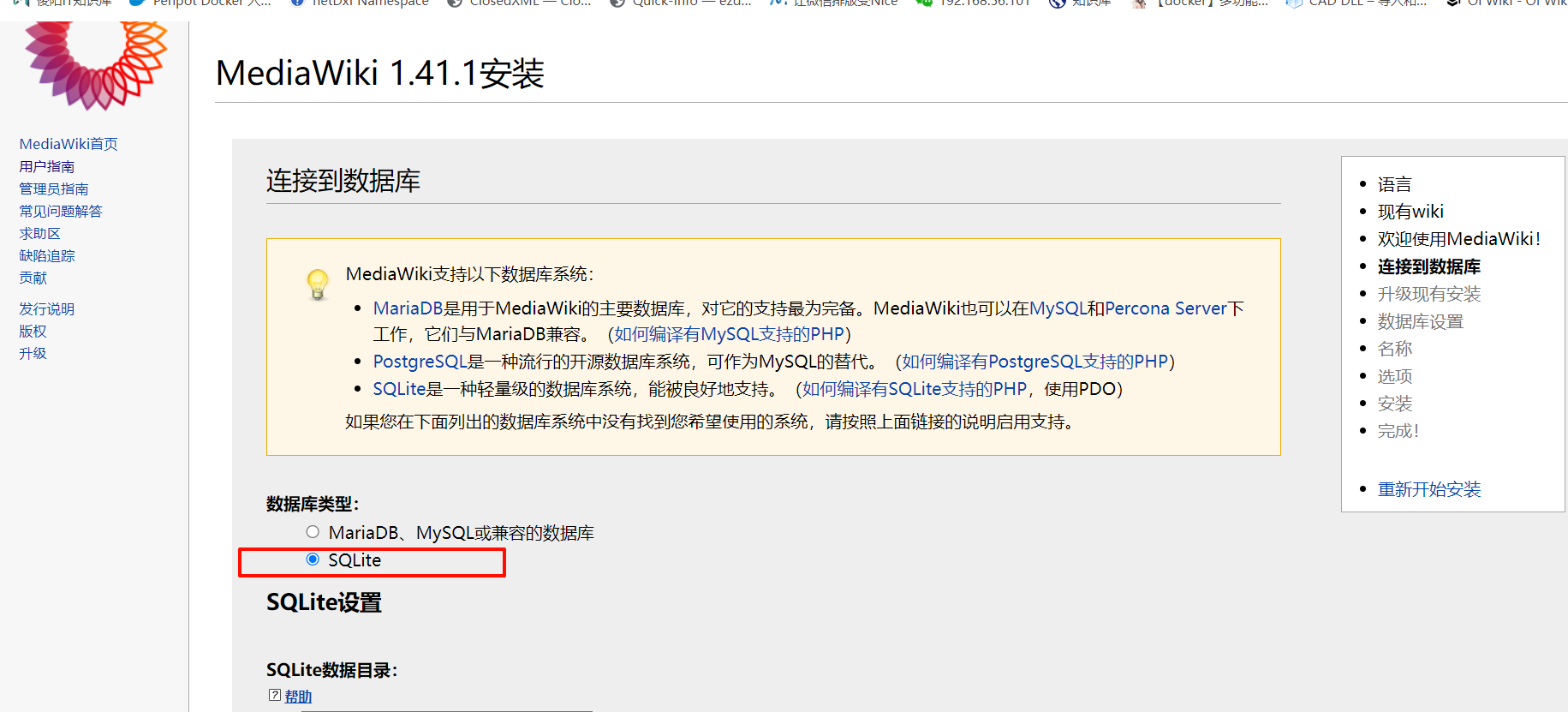Image resolution: width=1568 pixels, height=712 pixels.
Task: Click the 语言 step in progress list
Action: click(1394, 184)
